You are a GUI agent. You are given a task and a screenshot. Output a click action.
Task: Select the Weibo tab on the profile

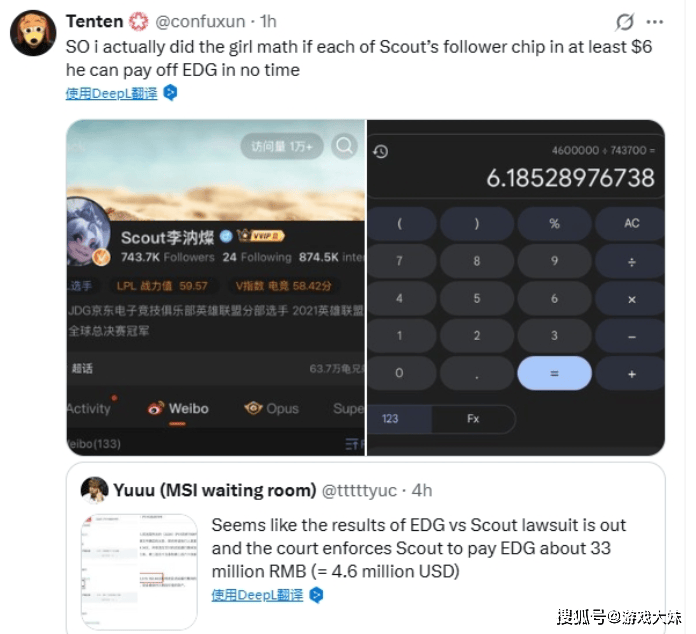(178, 408)
